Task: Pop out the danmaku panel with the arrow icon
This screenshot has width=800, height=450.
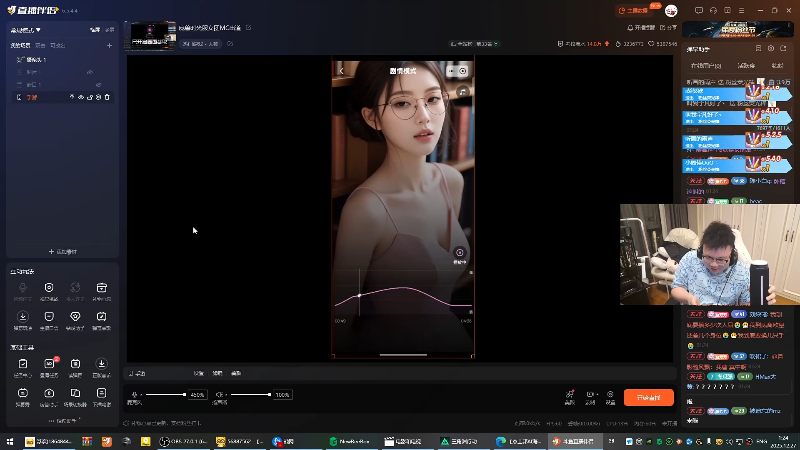Action: [x=784, y=48]
